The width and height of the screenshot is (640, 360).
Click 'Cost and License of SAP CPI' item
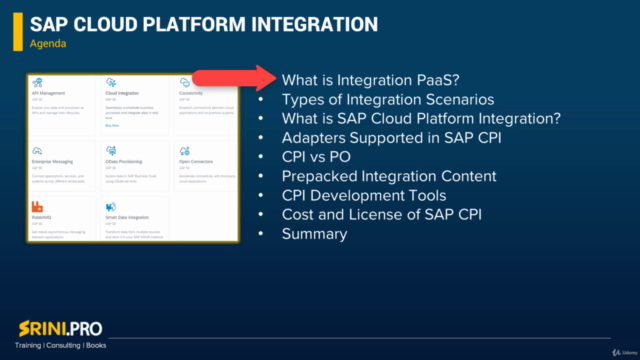click(x=382, y=215)
